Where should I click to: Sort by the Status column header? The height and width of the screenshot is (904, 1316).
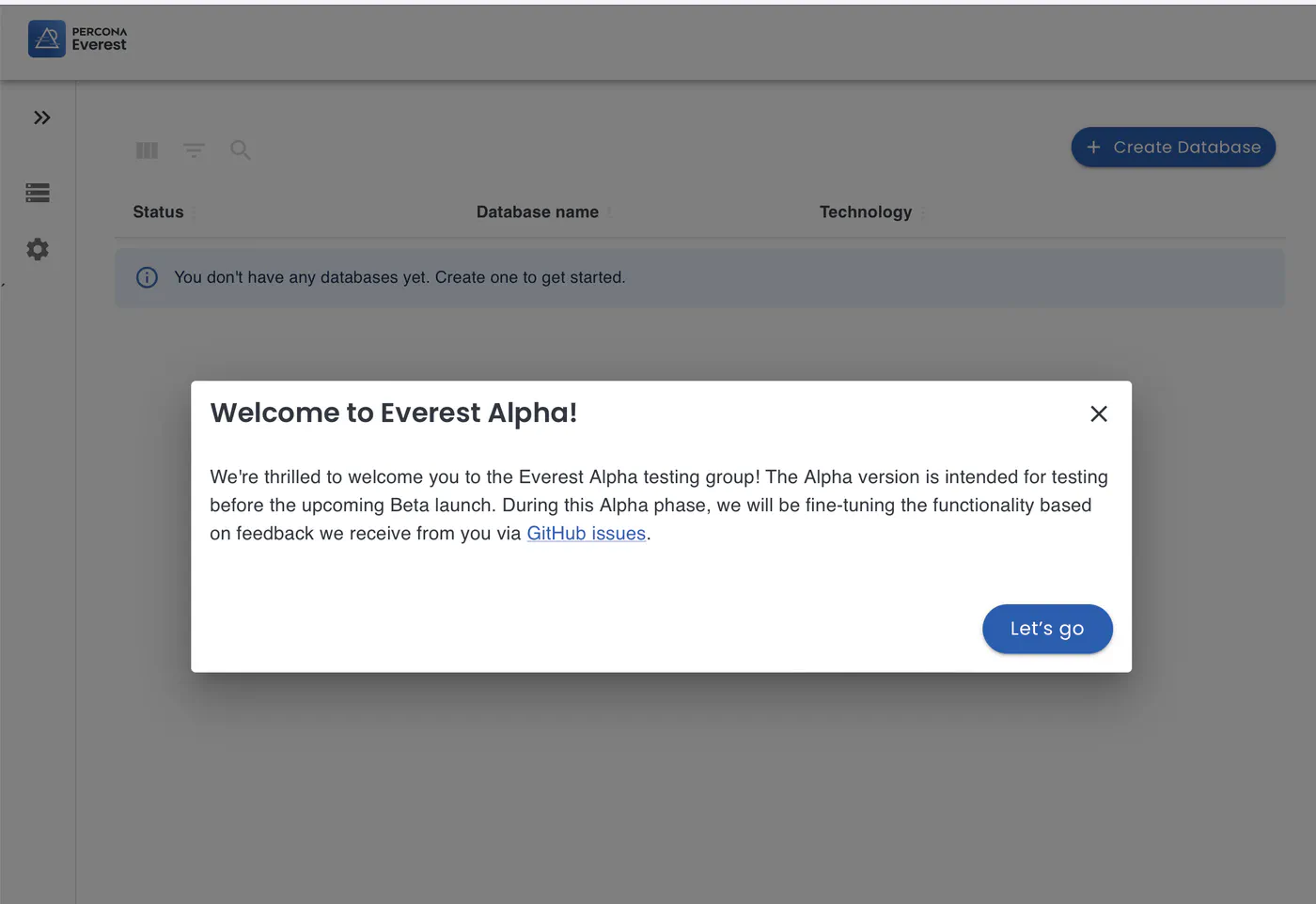158,212
